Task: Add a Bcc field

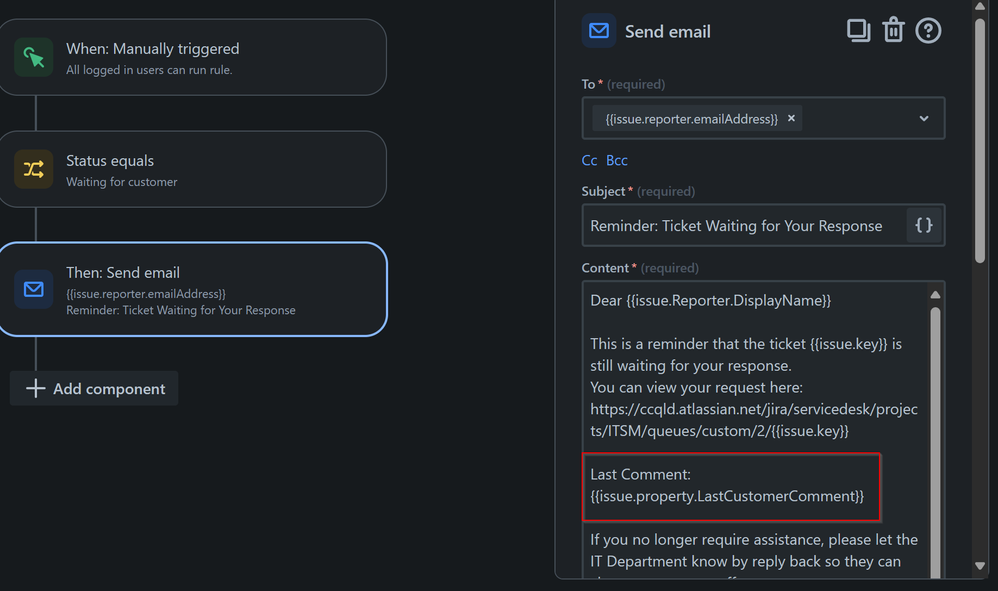Action: pos(617,160)
